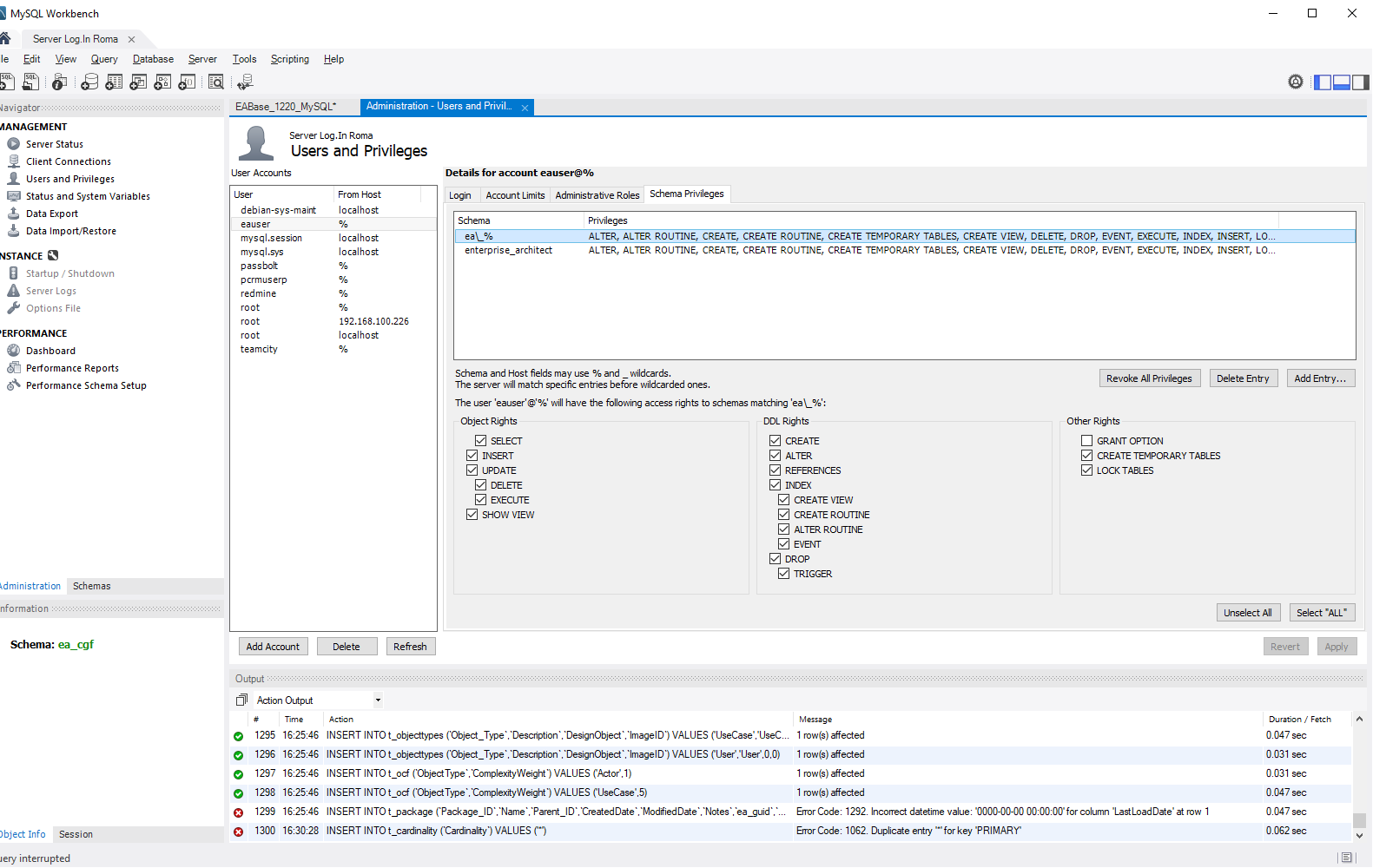
Task: Toggle the EXECUTE privilege checkbox
Action: (481, 500)
